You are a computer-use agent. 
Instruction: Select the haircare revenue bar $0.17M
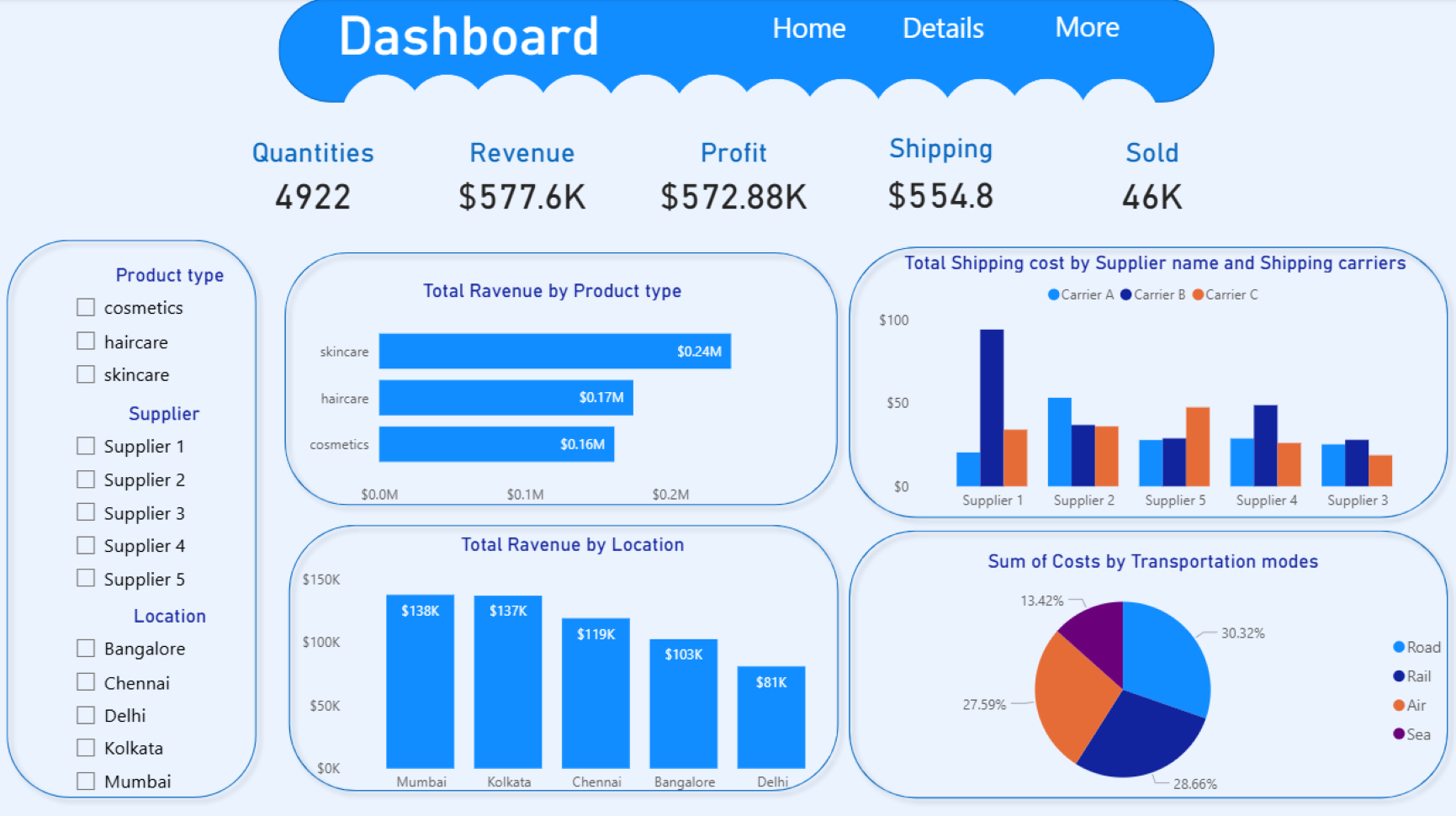click(x=506, y=398)
